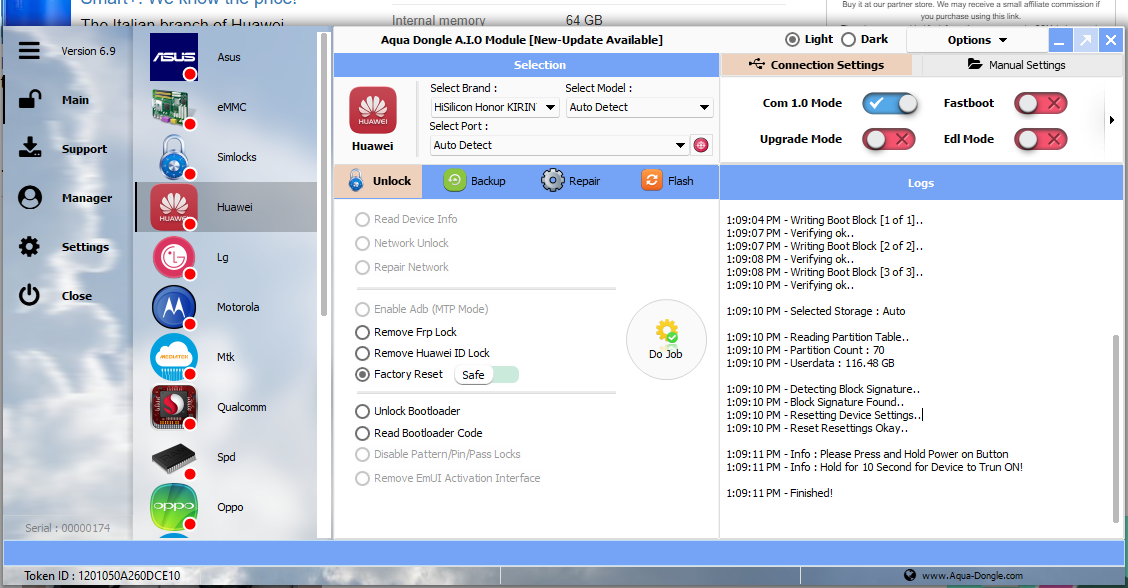Toggle the Factory Reset Safe slider
Screen dimensions: 1128x588
[487, 375]
